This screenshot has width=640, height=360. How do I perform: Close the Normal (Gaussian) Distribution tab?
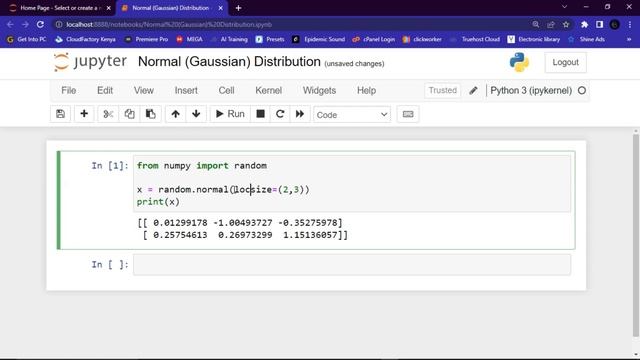click(x=220, y=8)
